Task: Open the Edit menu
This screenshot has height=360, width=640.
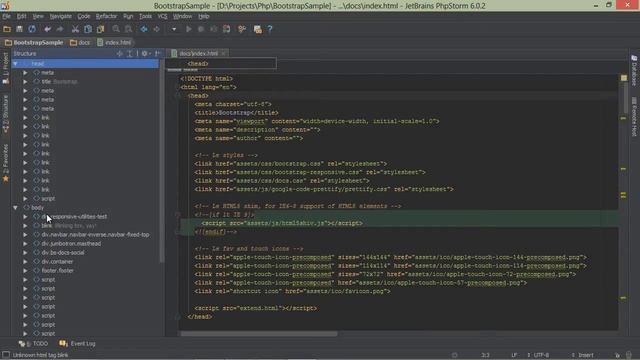Action: 21,16
